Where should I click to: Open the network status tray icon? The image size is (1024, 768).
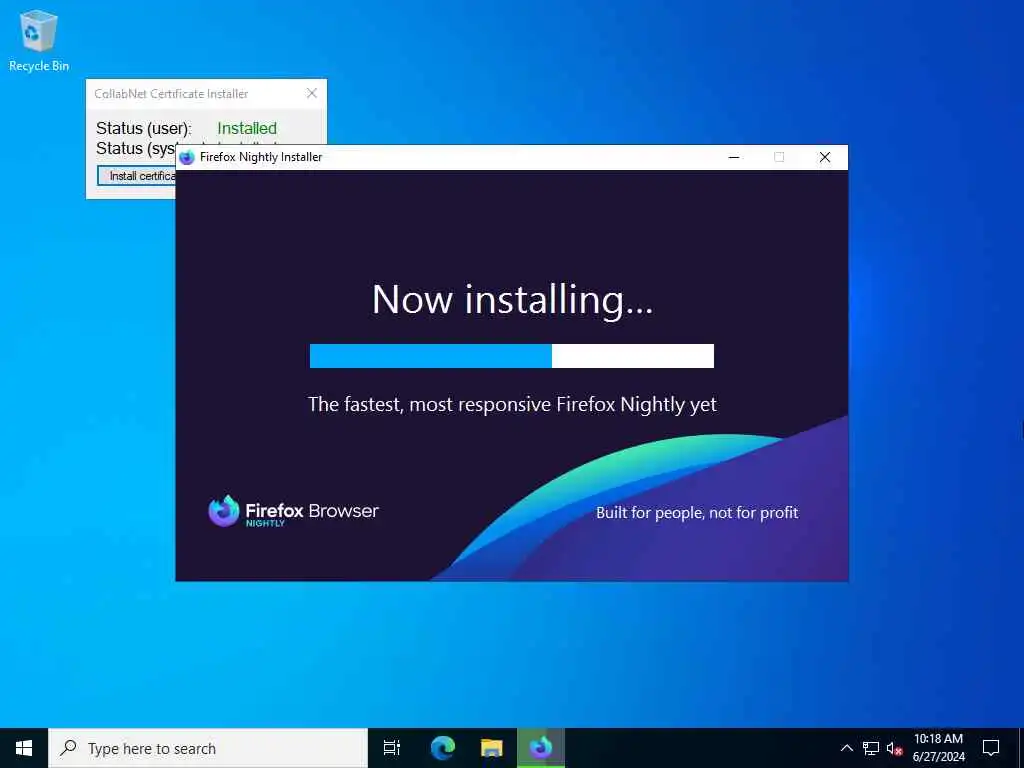pos(871,748)
